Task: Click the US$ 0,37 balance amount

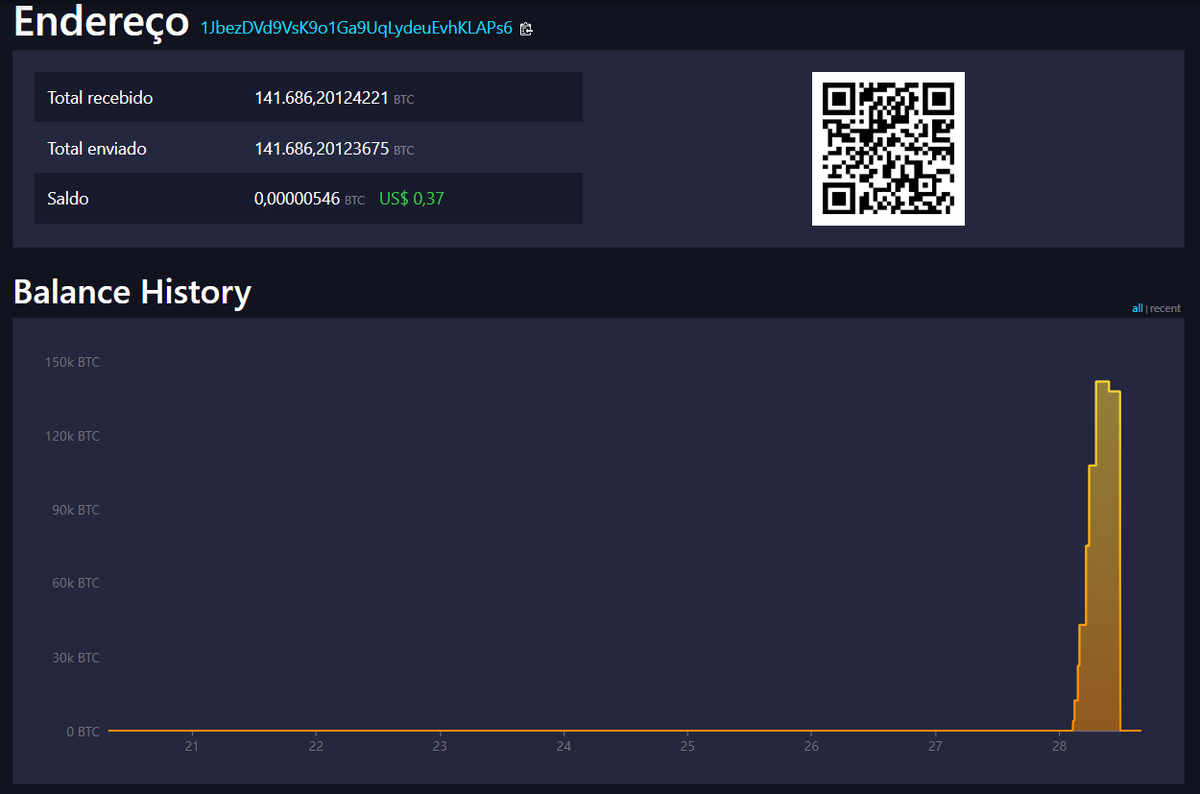Action: tap(411, 199)
